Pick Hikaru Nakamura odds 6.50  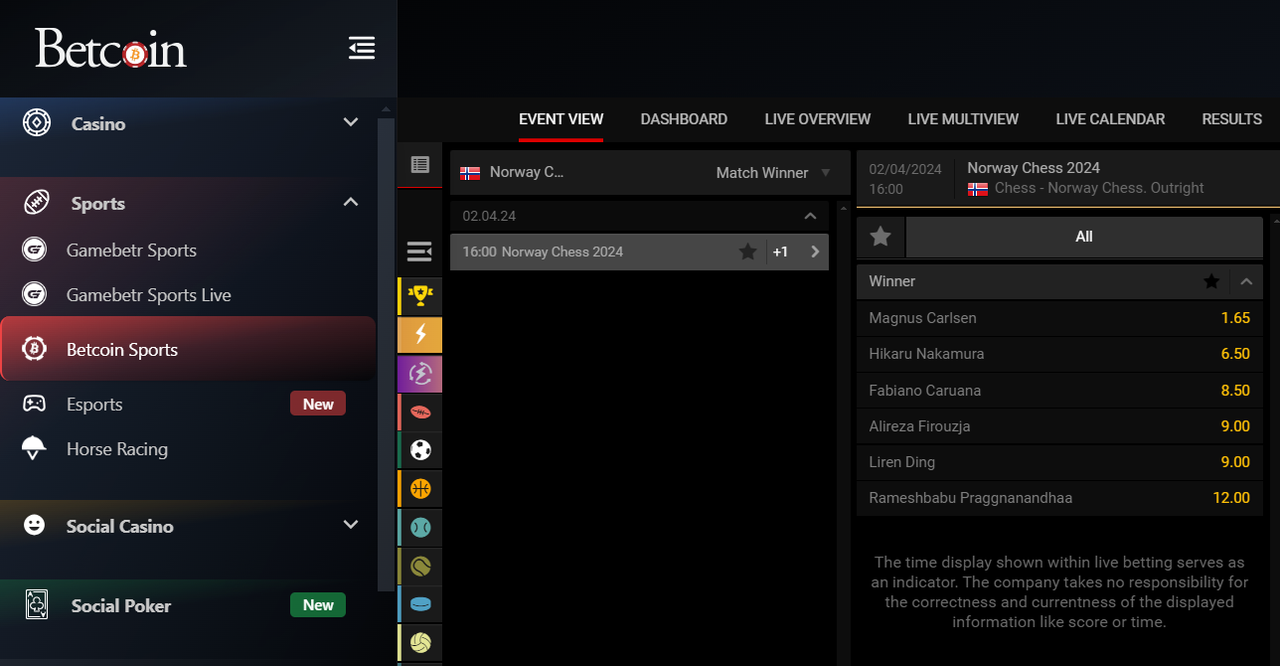(x=1059, y=354)
